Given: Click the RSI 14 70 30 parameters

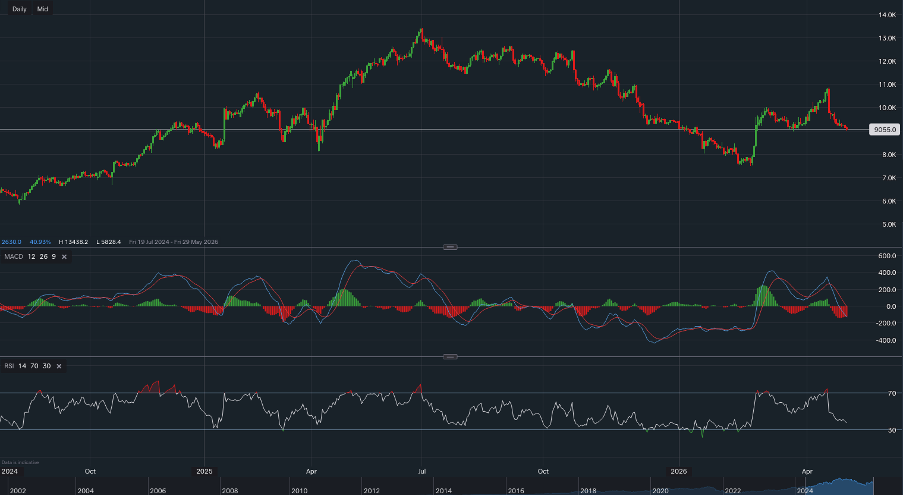Looking at the screenshot, I should (36, 366).
